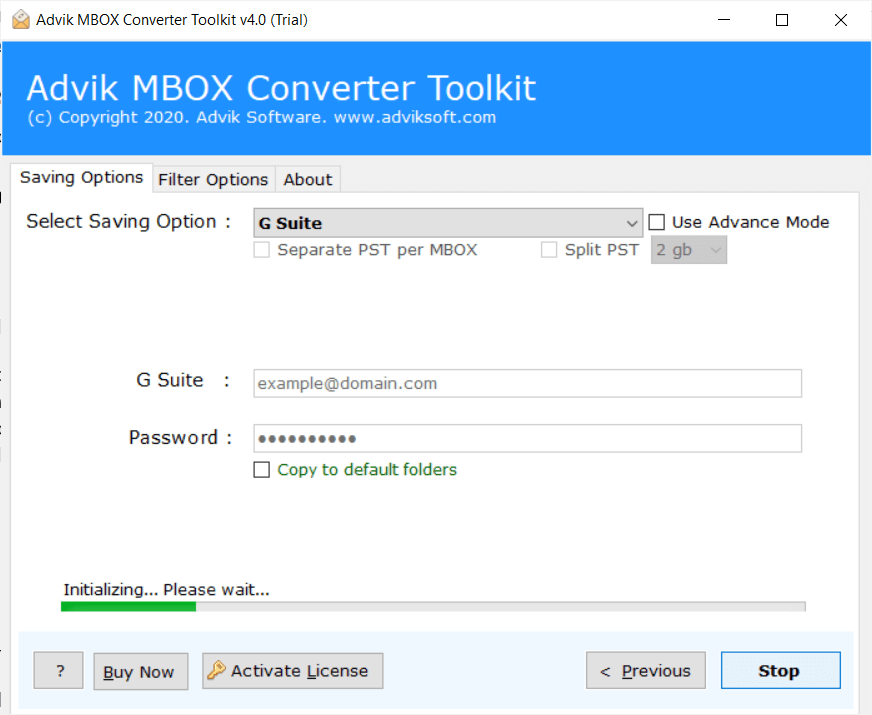The width and height of the screenshot is (872, 715).
Task: Go back with the Previous button
Action: click(x=646, y=671)
